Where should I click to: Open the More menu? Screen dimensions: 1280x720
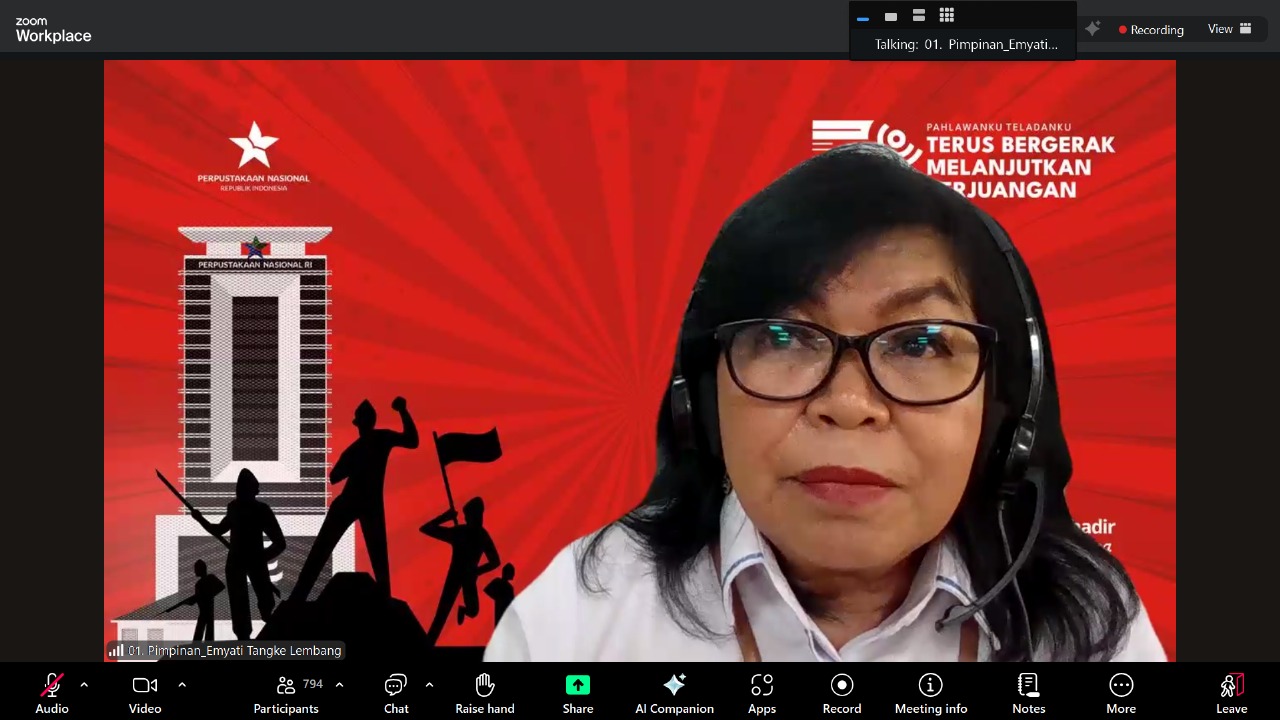pos(1121,692)
